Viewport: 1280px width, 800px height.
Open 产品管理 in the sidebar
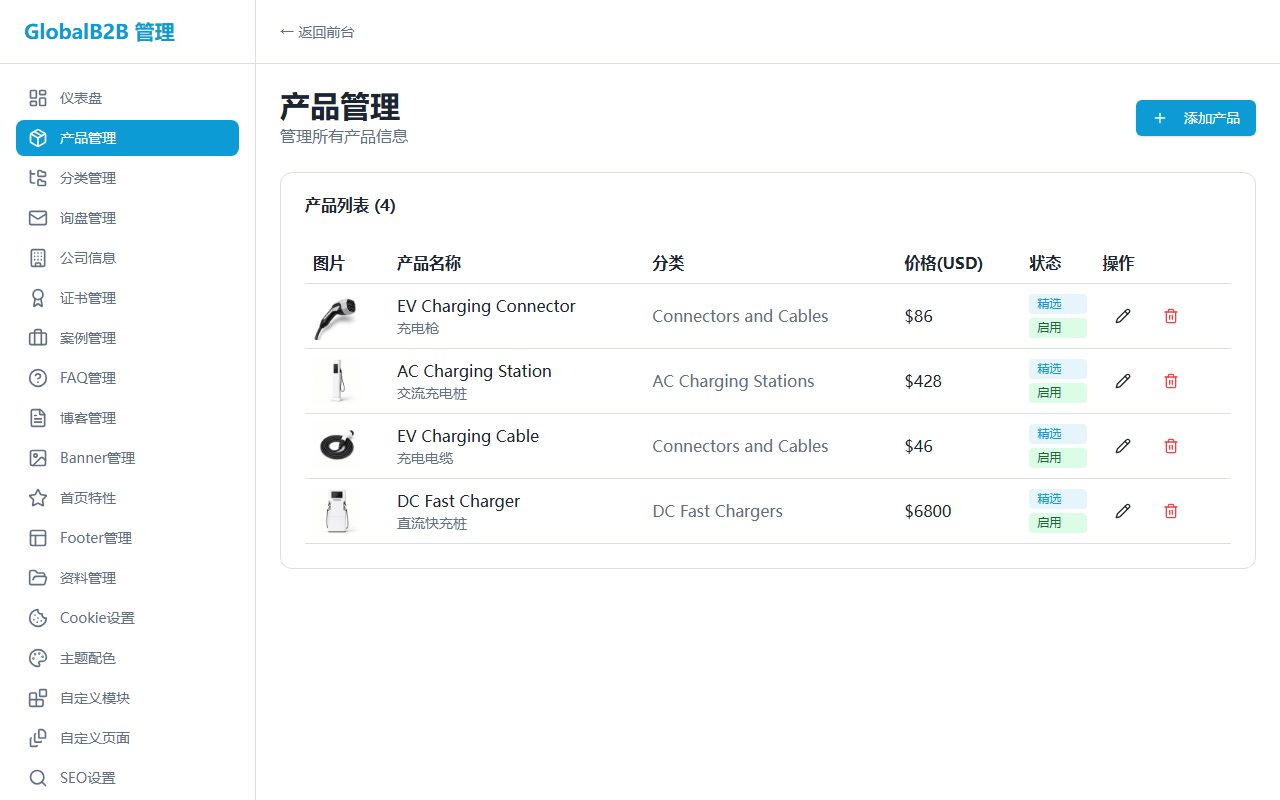127,138
